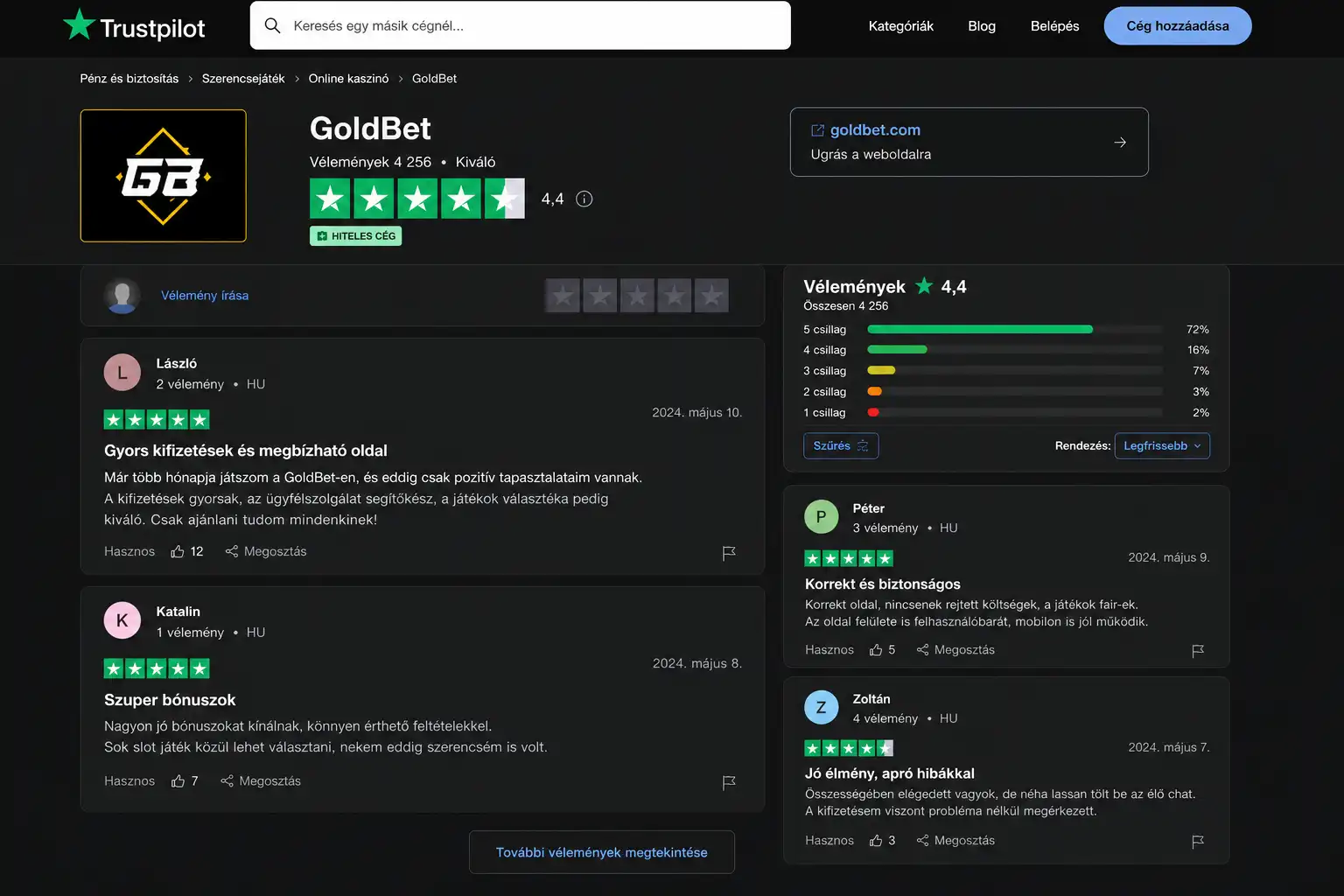Click the search magnifier icon
Viewport: 1344px width, 896px height.
[273, 25]
